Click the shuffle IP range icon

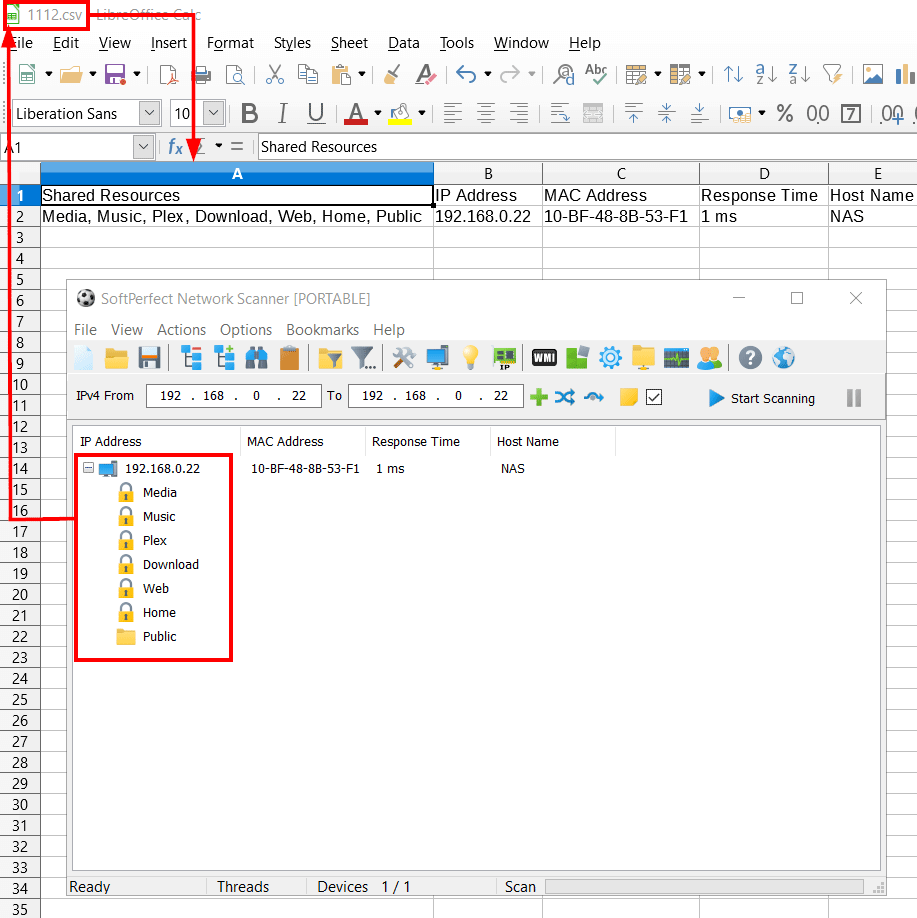[565, 398]
